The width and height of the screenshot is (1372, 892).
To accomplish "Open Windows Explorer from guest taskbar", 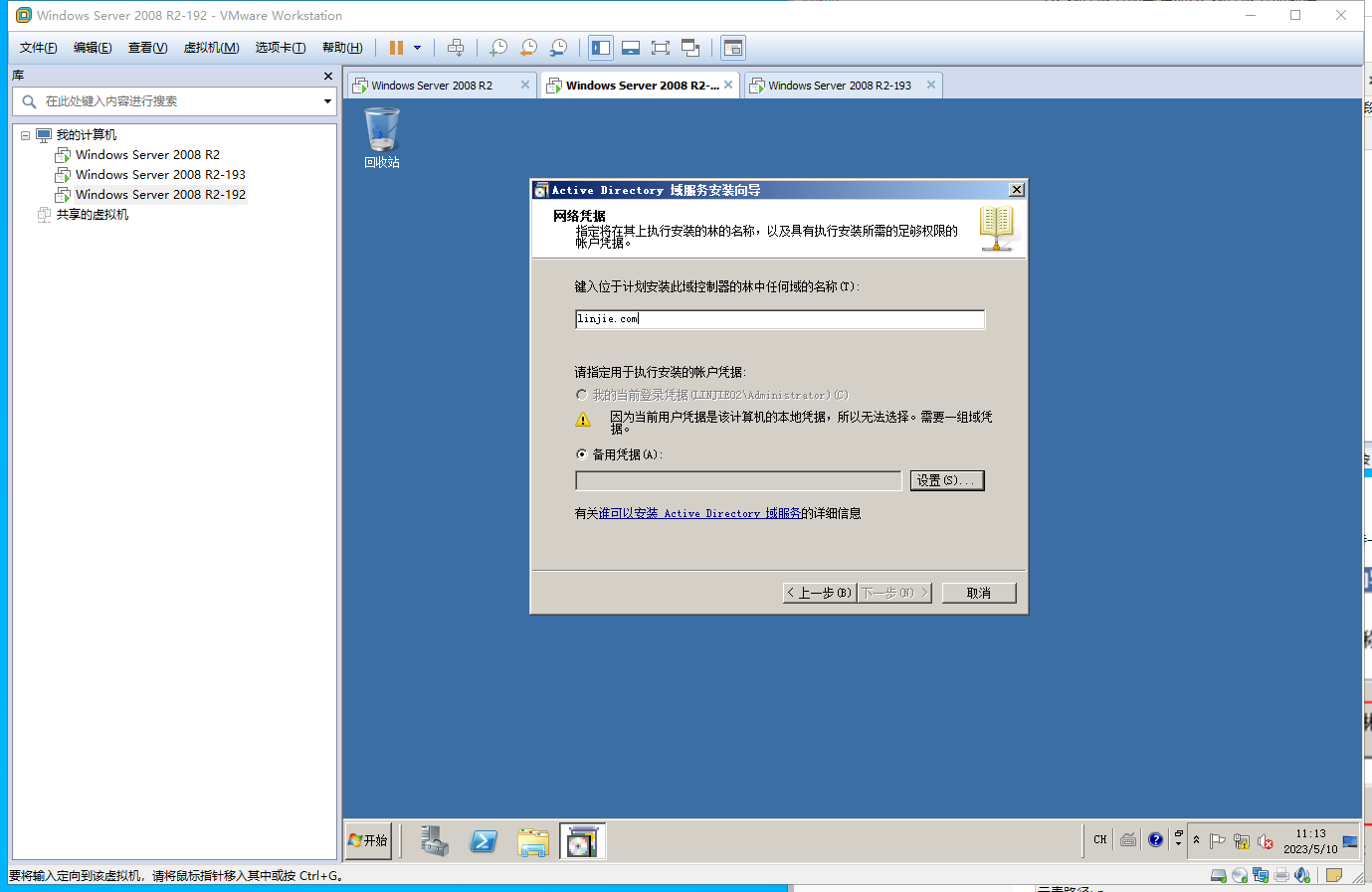I will (533, 841).
